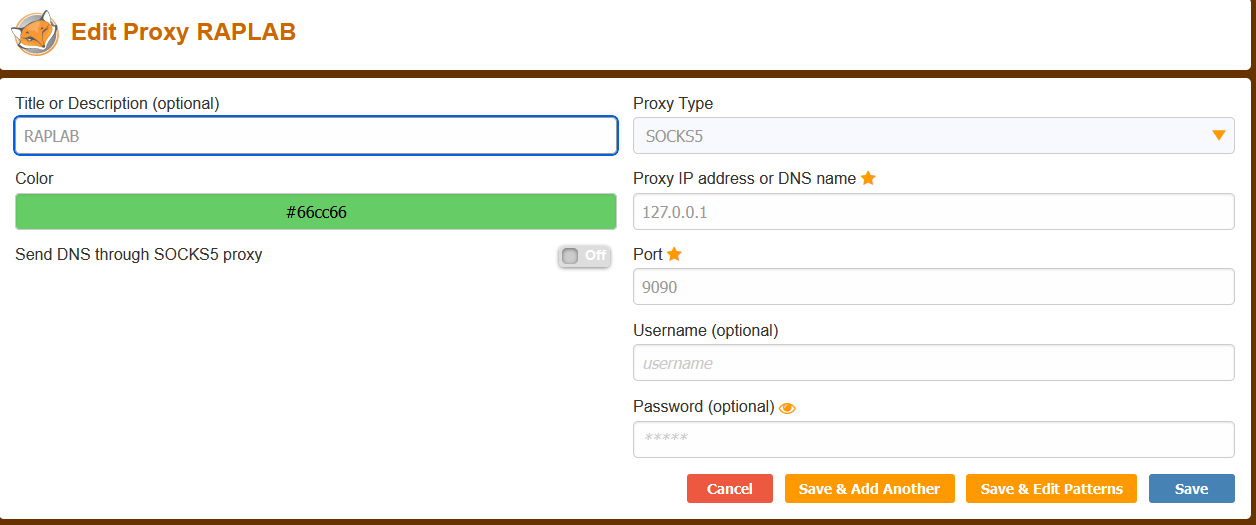The width and height of the screenshot is (1256, 525).
Task: Click the star beside Port label
Action: tap(674, 254)
